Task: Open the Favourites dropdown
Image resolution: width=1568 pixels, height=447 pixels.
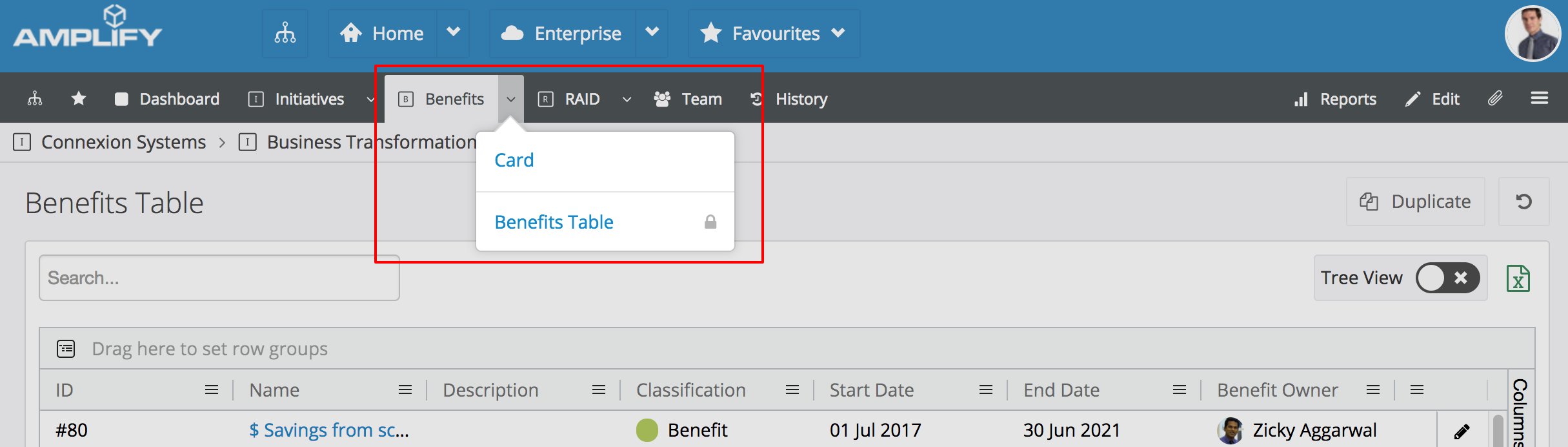Action: coord(774,33)
